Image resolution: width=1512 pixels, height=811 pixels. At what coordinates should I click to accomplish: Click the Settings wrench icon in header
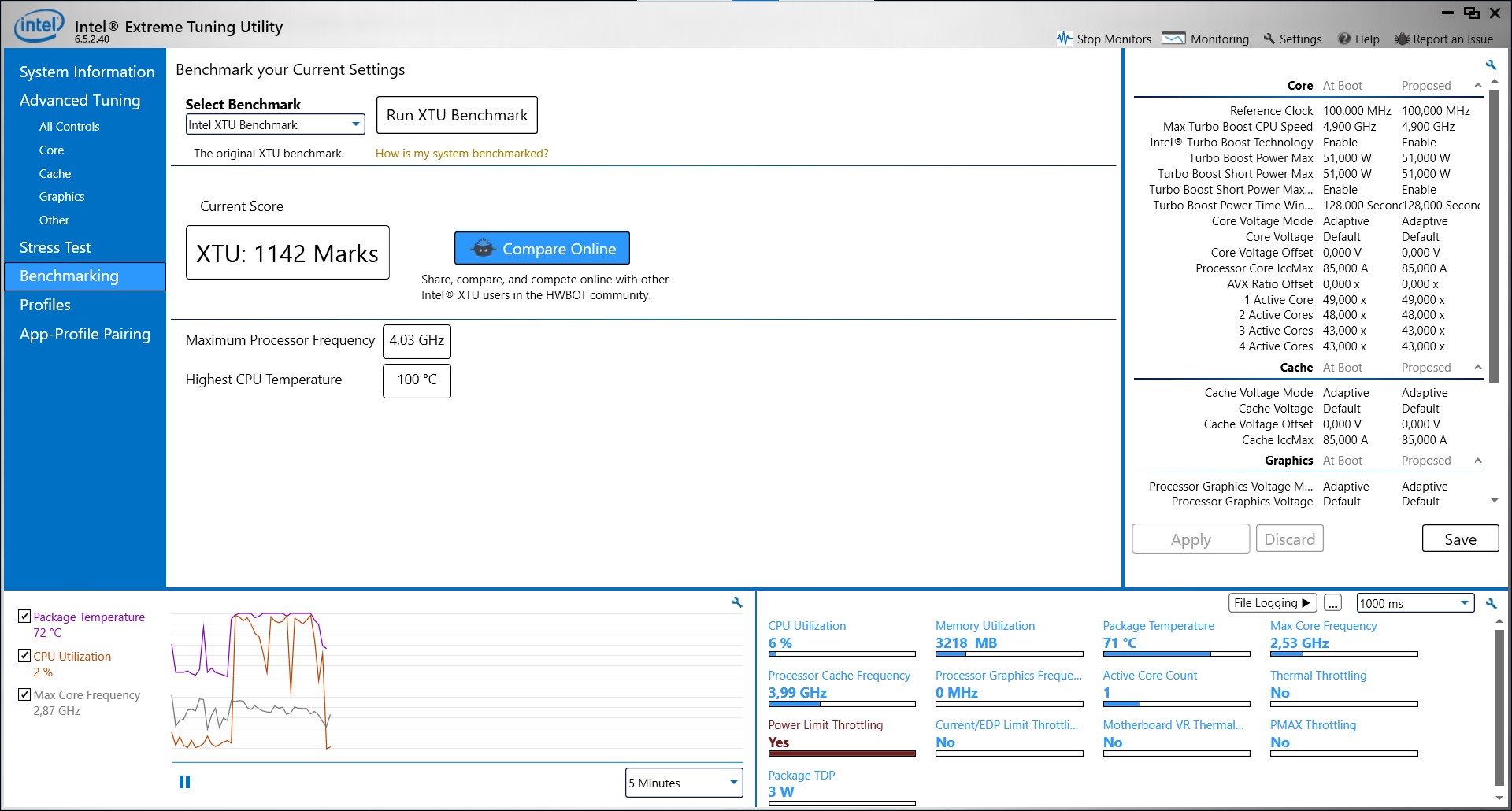pyautogui.click(x=1269, y=39)
